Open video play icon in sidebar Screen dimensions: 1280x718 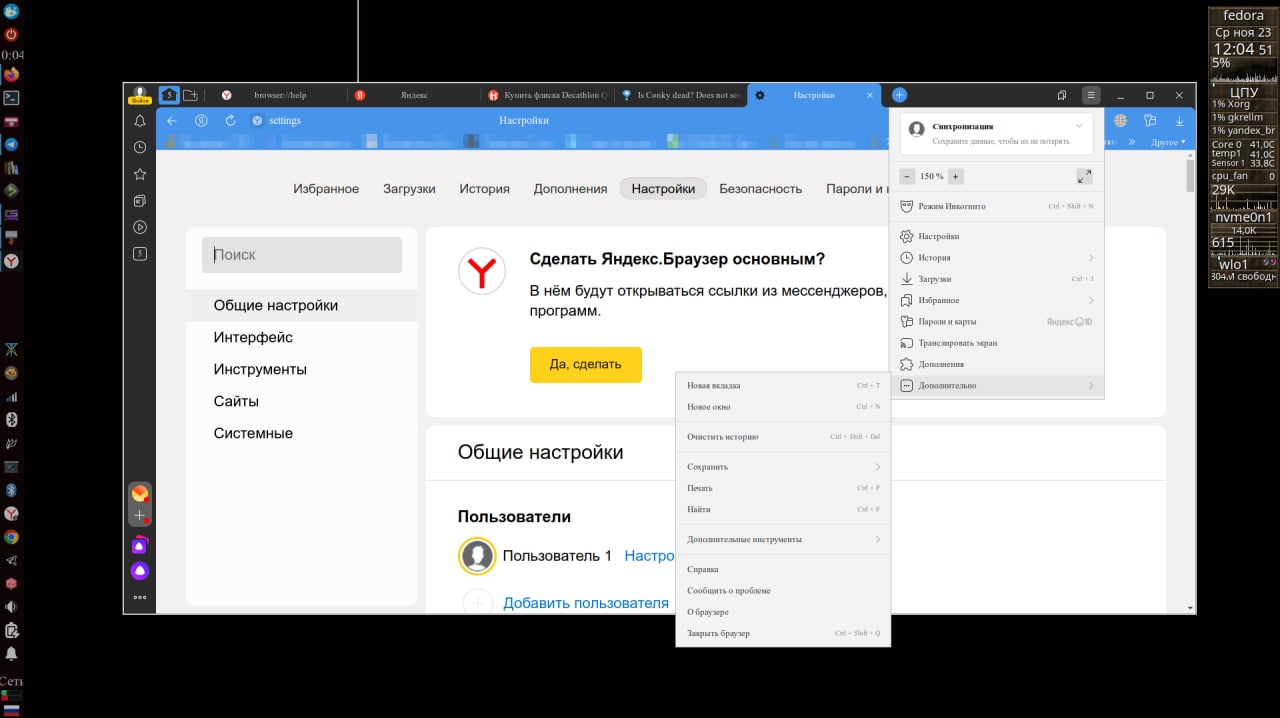[x=140, y=227]
